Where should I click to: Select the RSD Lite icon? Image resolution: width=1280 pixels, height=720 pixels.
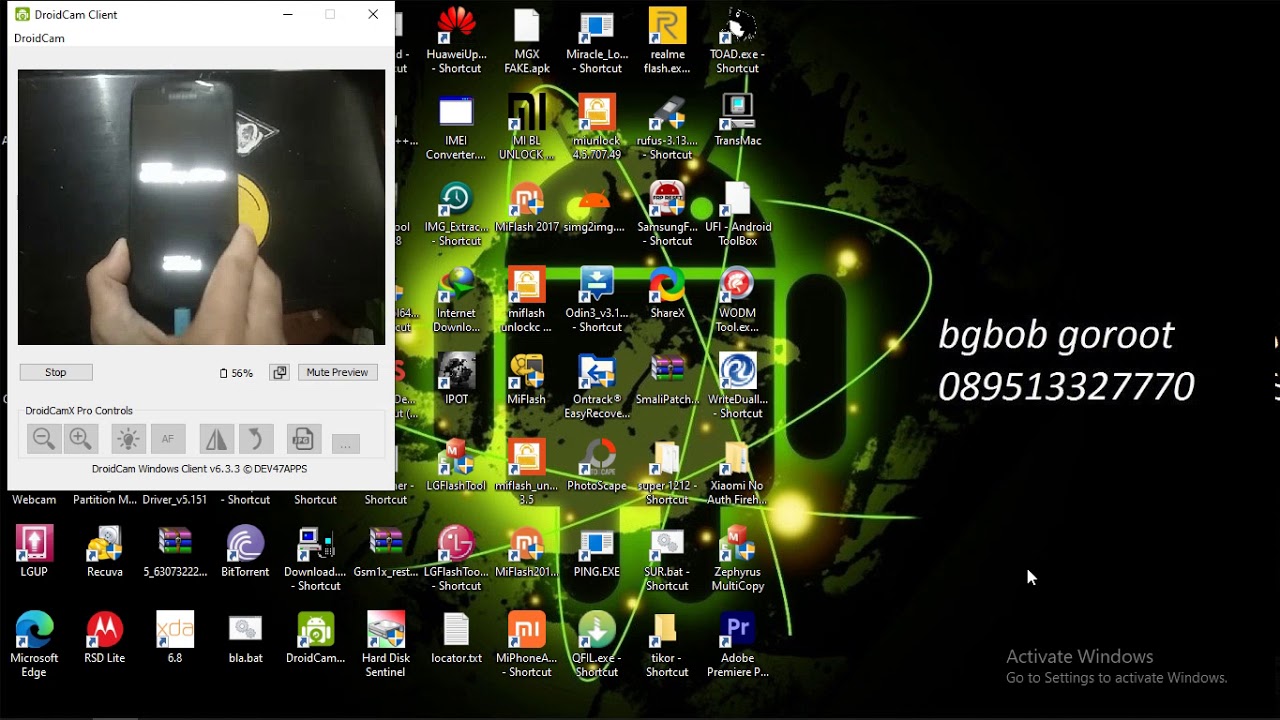105,637
